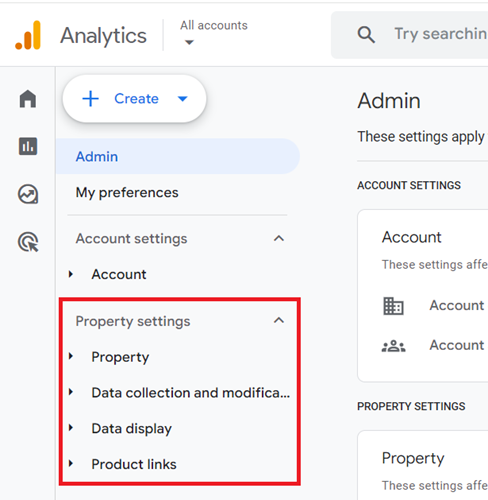Open the Product links item
This screenshot has width=488, height=500.
pyautogui.click(x=134, y=464)
